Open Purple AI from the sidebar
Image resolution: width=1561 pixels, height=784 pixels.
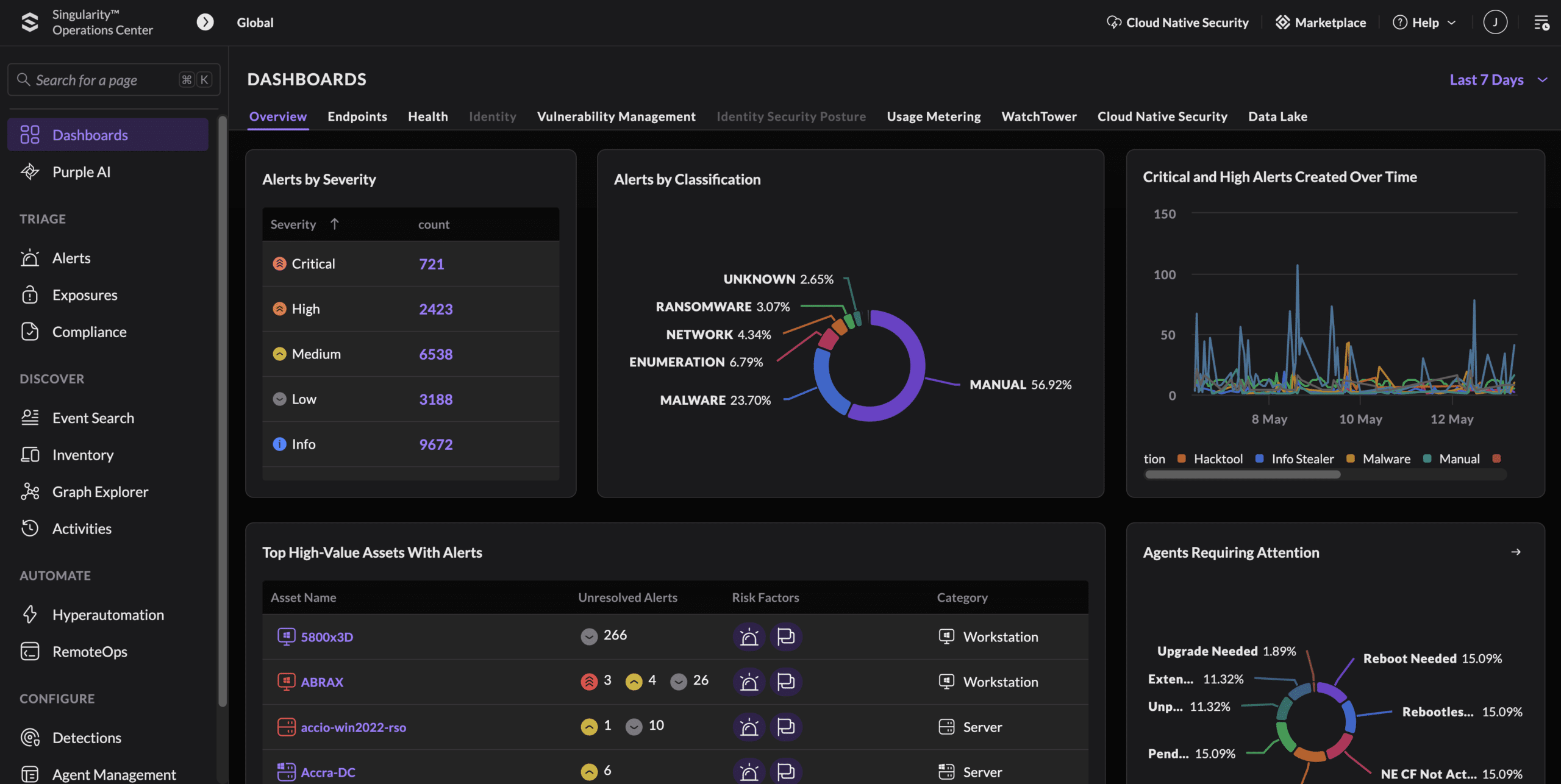[81, 172]
